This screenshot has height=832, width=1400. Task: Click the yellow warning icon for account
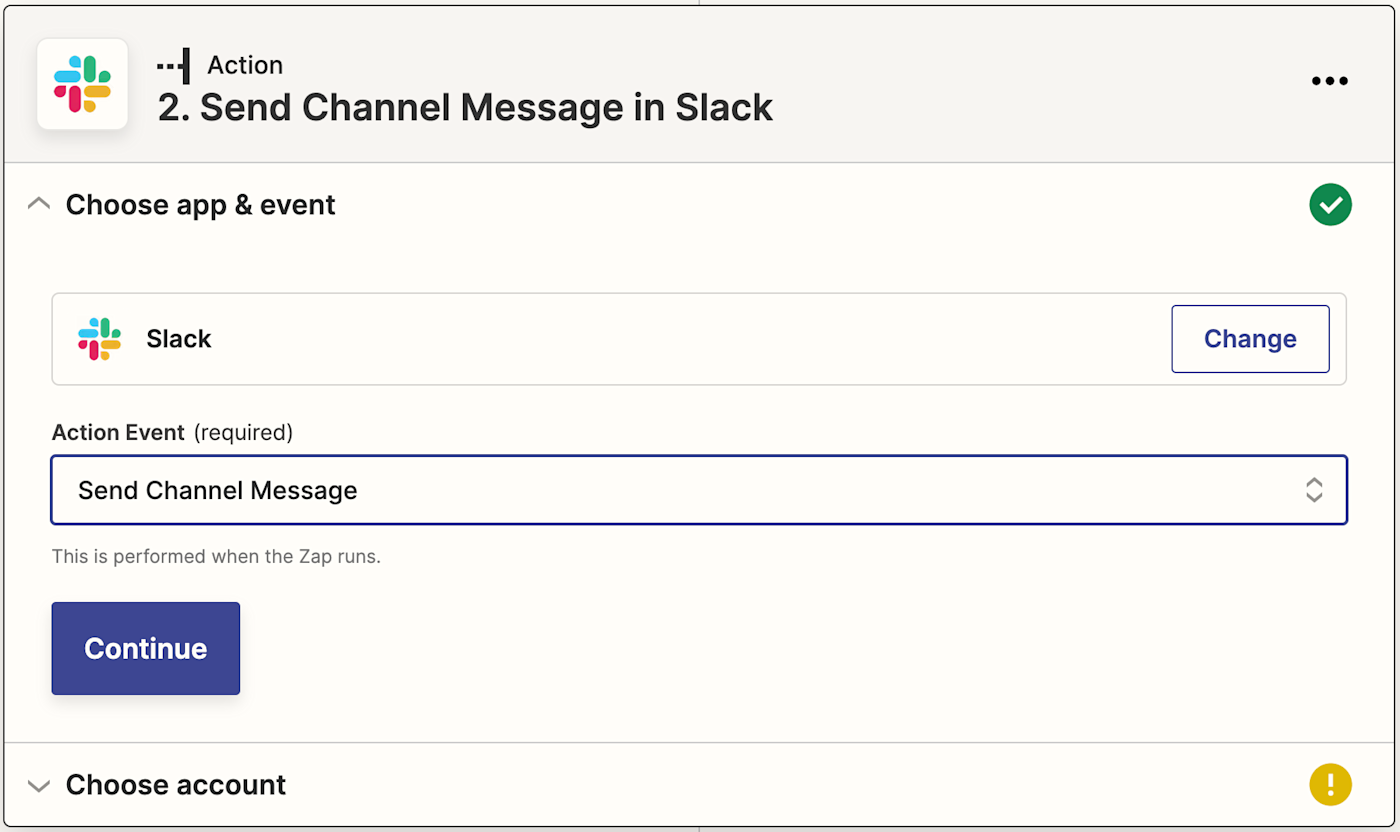[1330, 785]
